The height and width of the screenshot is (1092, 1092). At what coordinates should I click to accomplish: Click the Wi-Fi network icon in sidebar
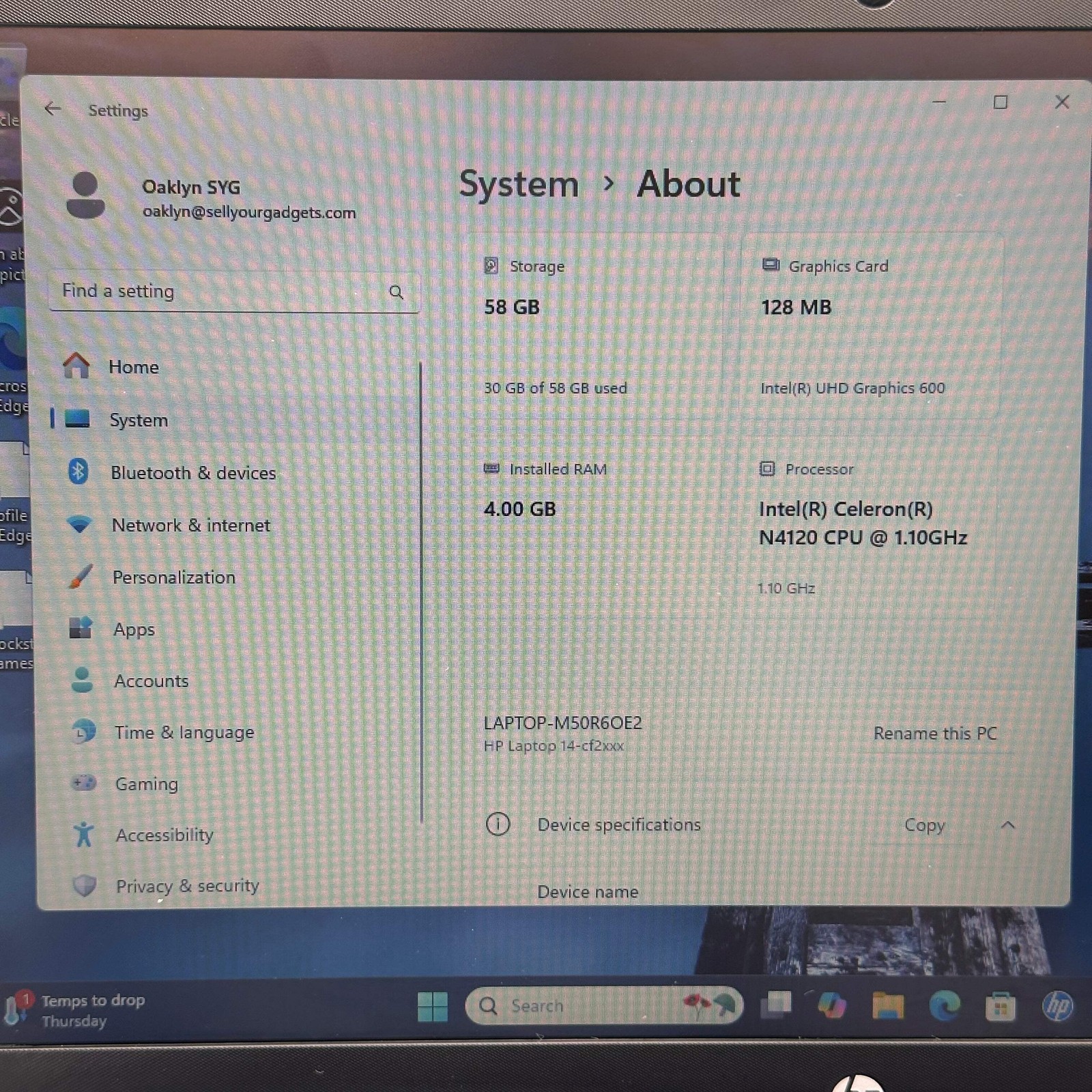80,525
